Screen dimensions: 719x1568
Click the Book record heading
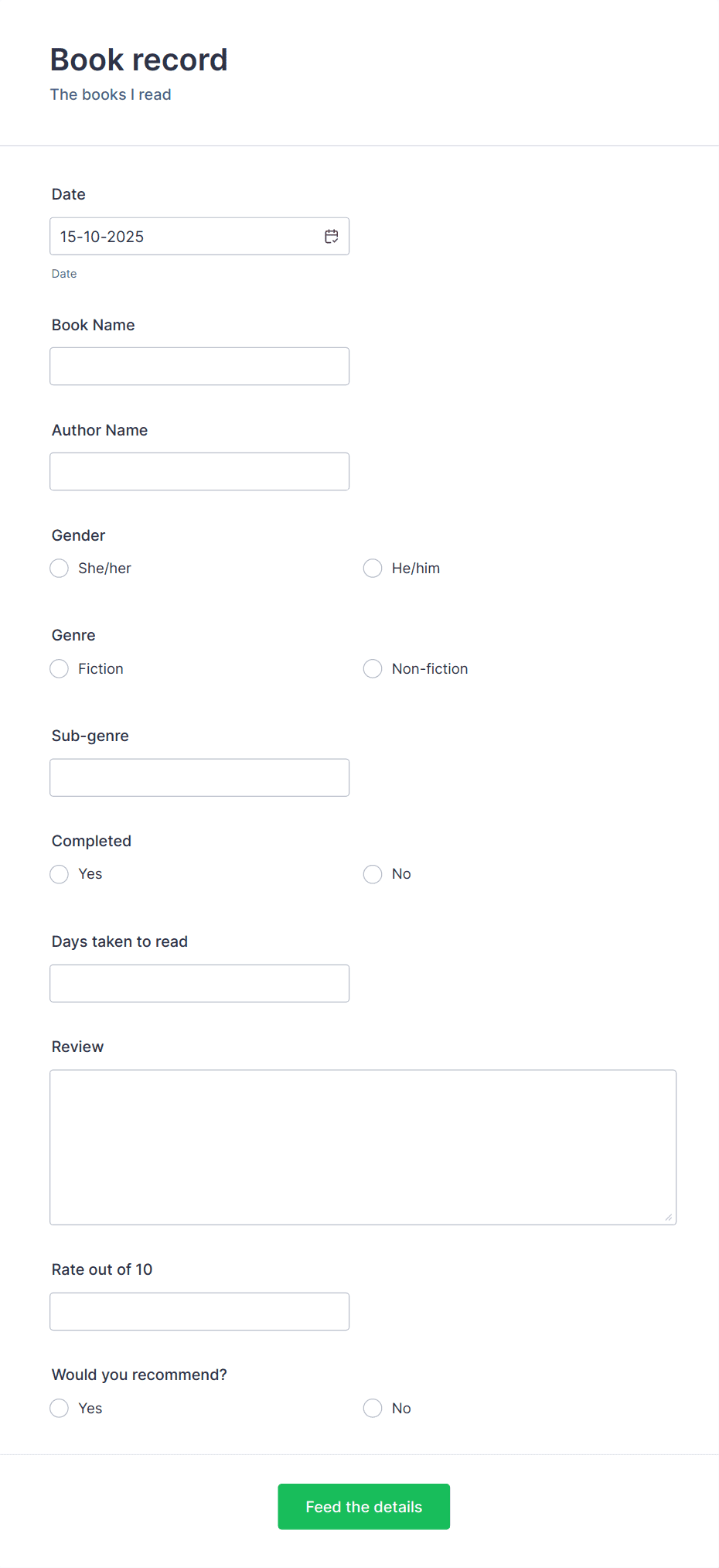tap(139, 60)
